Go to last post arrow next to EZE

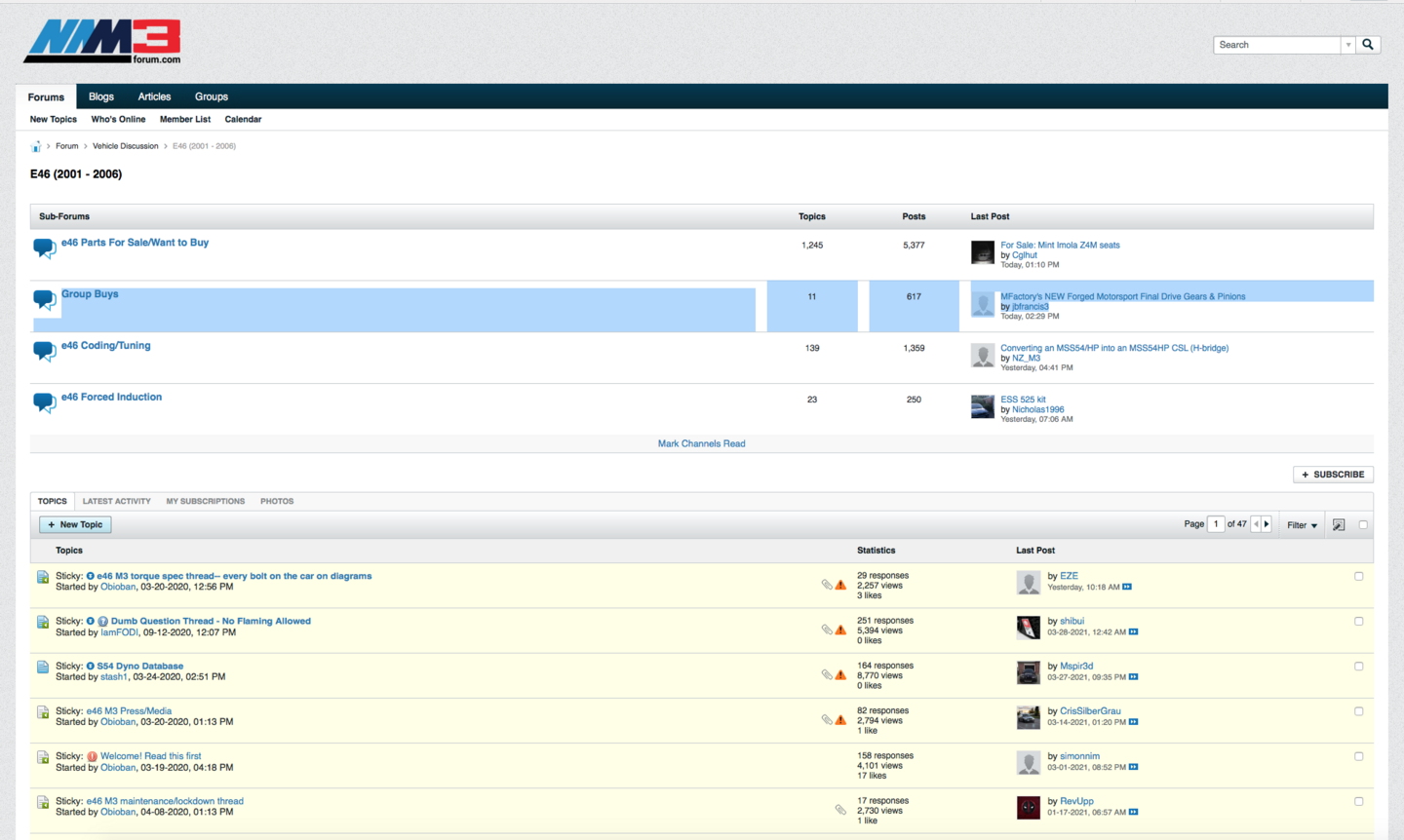[1127, 587]
